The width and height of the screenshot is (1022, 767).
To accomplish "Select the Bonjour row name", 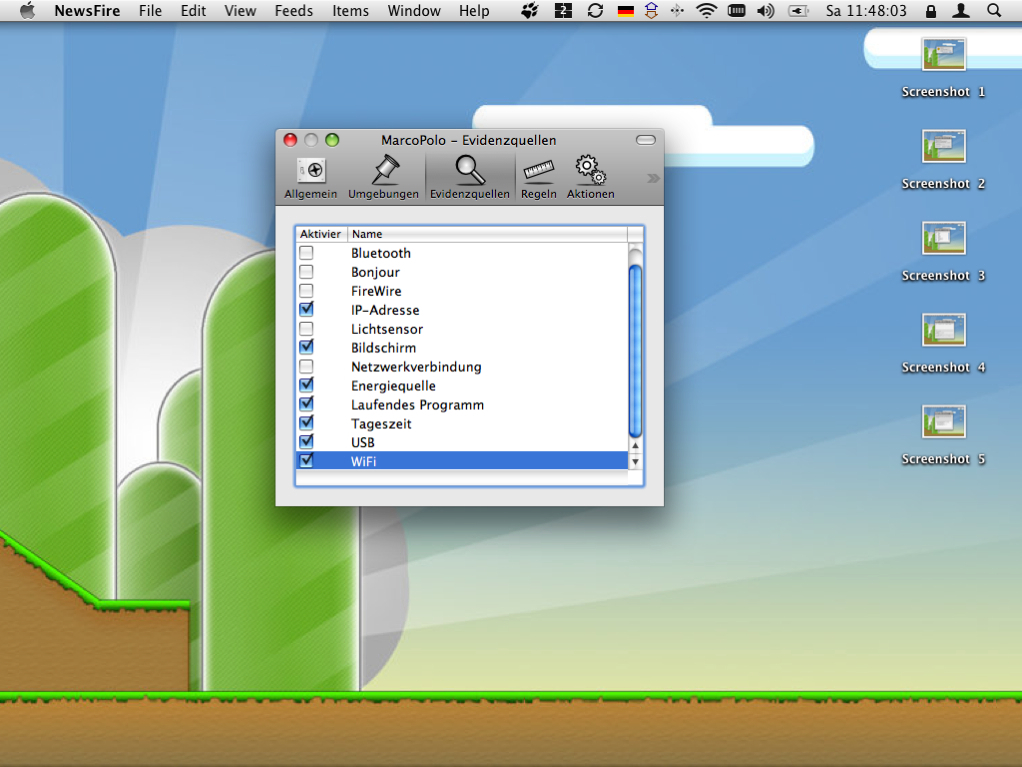I will pyautogui.click(x=375, y=272).
